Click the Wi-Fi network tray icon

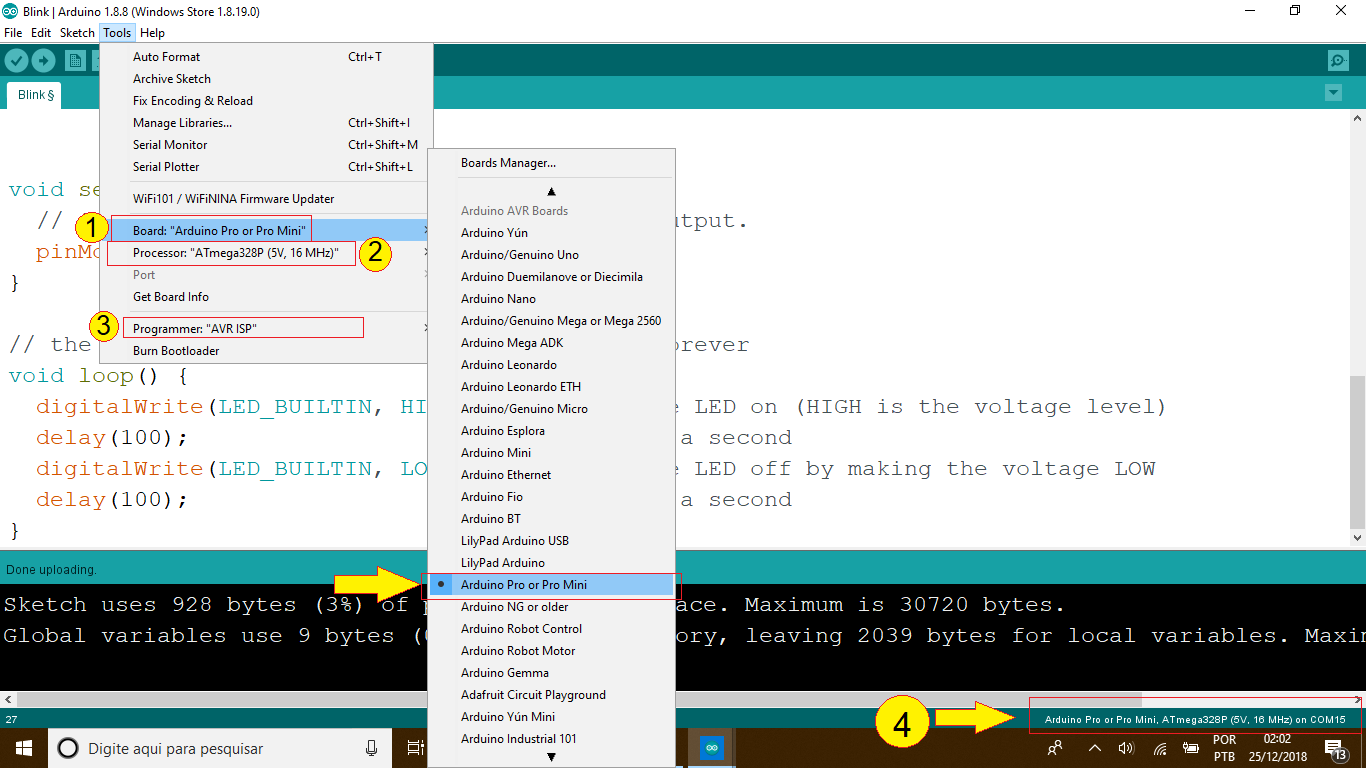tap(1160, 748)
